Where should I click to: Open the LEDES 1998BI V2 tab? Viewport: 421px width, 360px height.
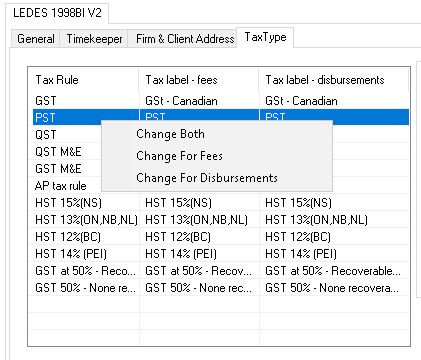[57, 13]
